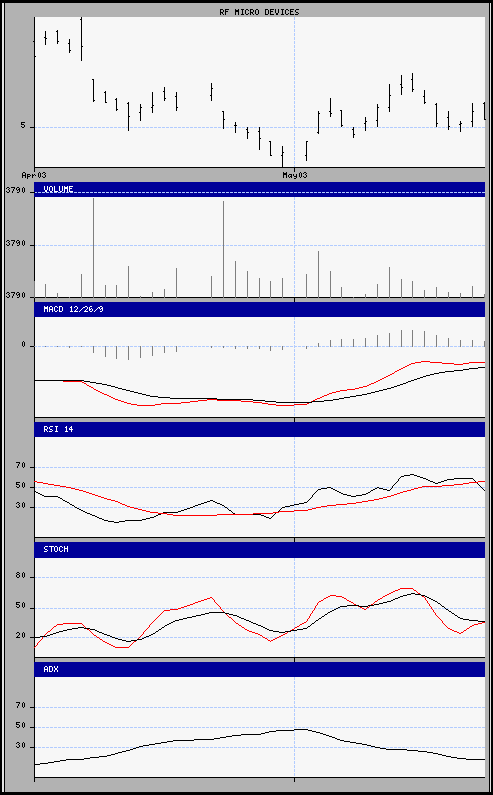This screenshot has height=795, width=493.
Task: Click the RF MICRO DEVICES chart title
Action: (259, 12)
